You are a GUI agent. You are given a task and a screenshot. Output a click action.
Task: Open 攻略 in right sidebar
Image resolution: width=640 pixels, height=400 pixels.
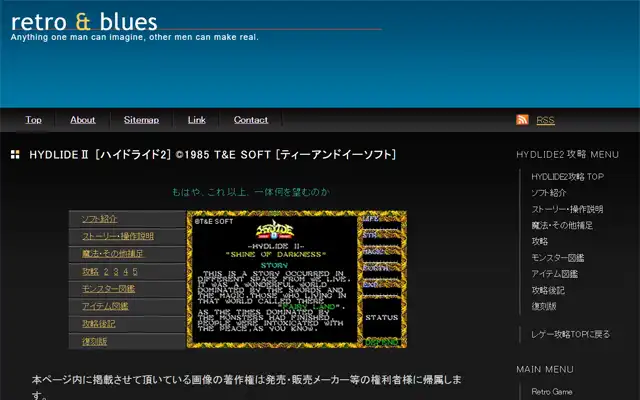click(540, 241)
